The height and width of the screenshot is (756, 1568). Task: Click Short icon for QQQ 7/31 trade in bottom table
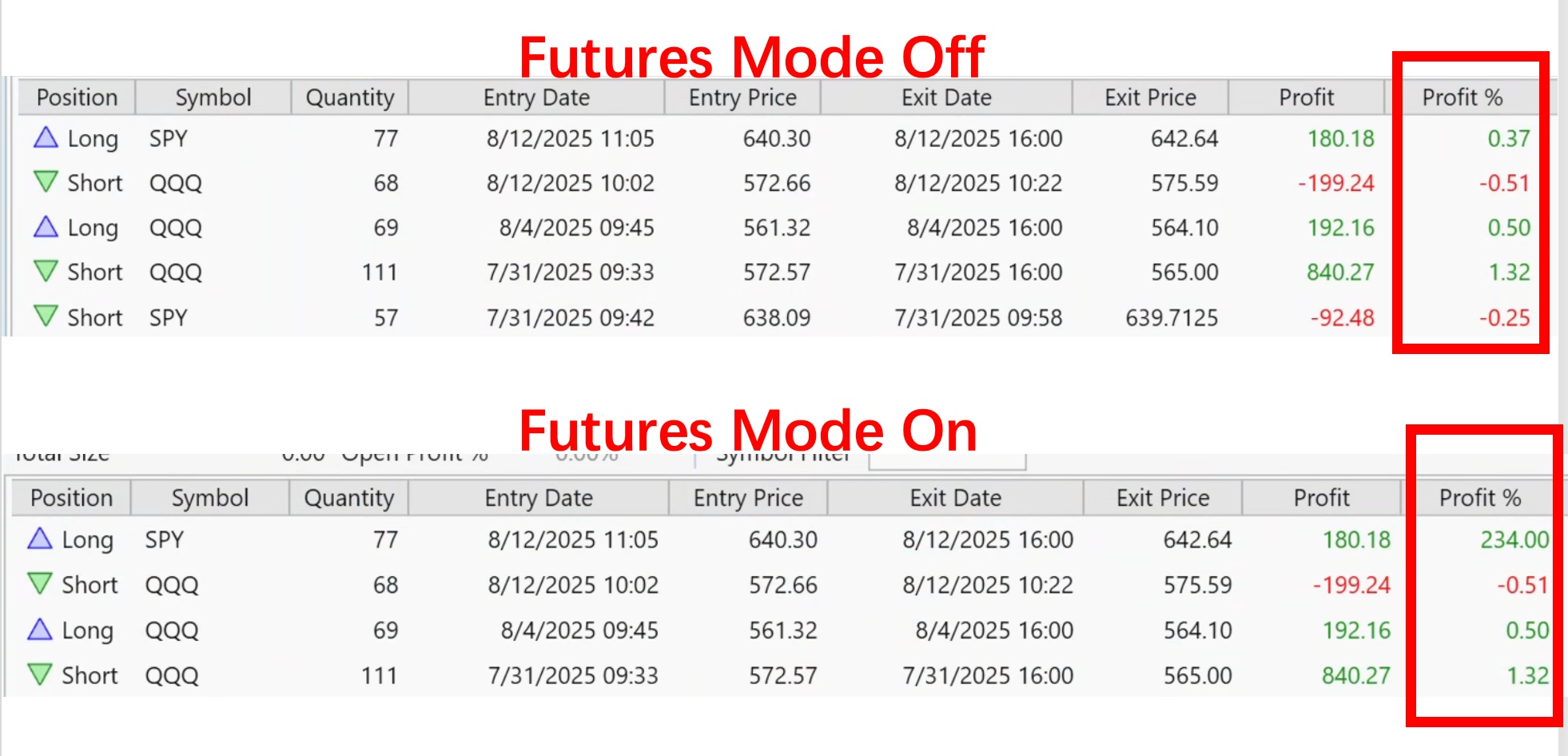click(x=40, y=674)
